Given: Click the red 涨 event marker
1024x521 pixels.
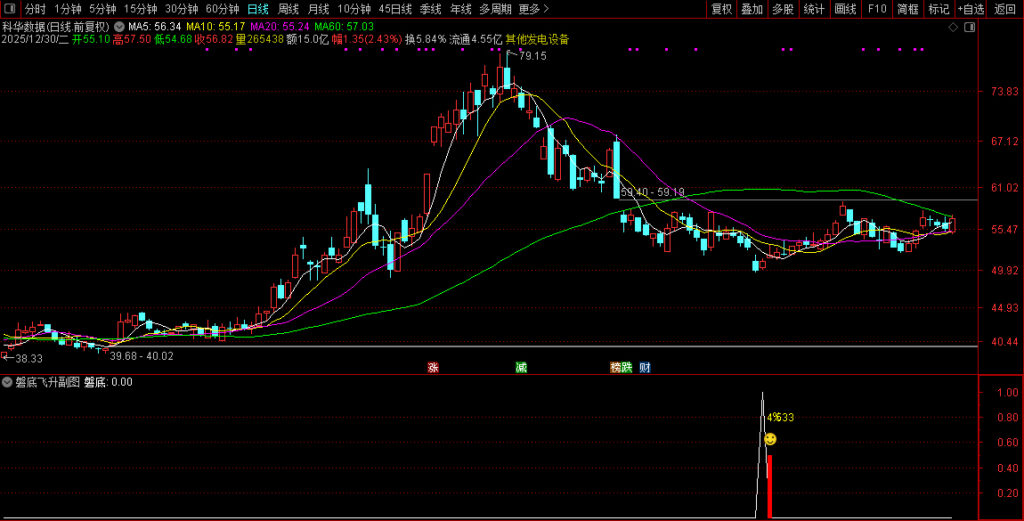Looking at the screenshot, I should coord(433,368).
